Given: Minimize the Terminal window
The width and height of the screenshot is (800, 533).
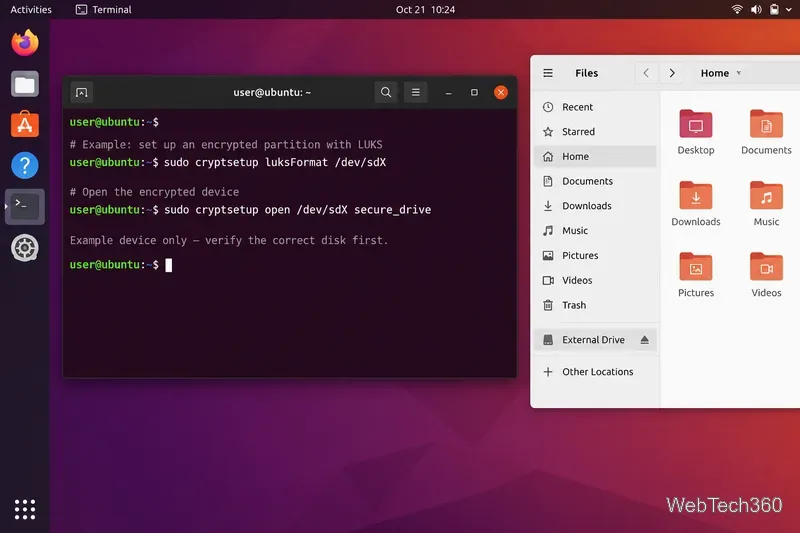Looking at the screenshot, I should (x=448, y=92).
